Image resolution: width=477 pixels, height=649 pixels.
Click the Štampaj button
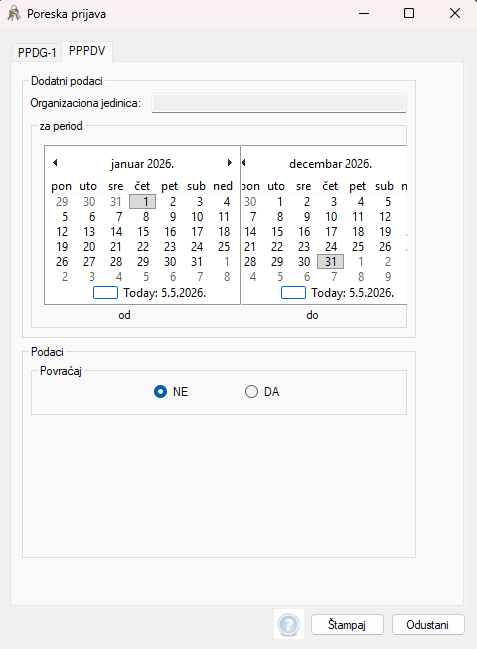click(347, 625)
